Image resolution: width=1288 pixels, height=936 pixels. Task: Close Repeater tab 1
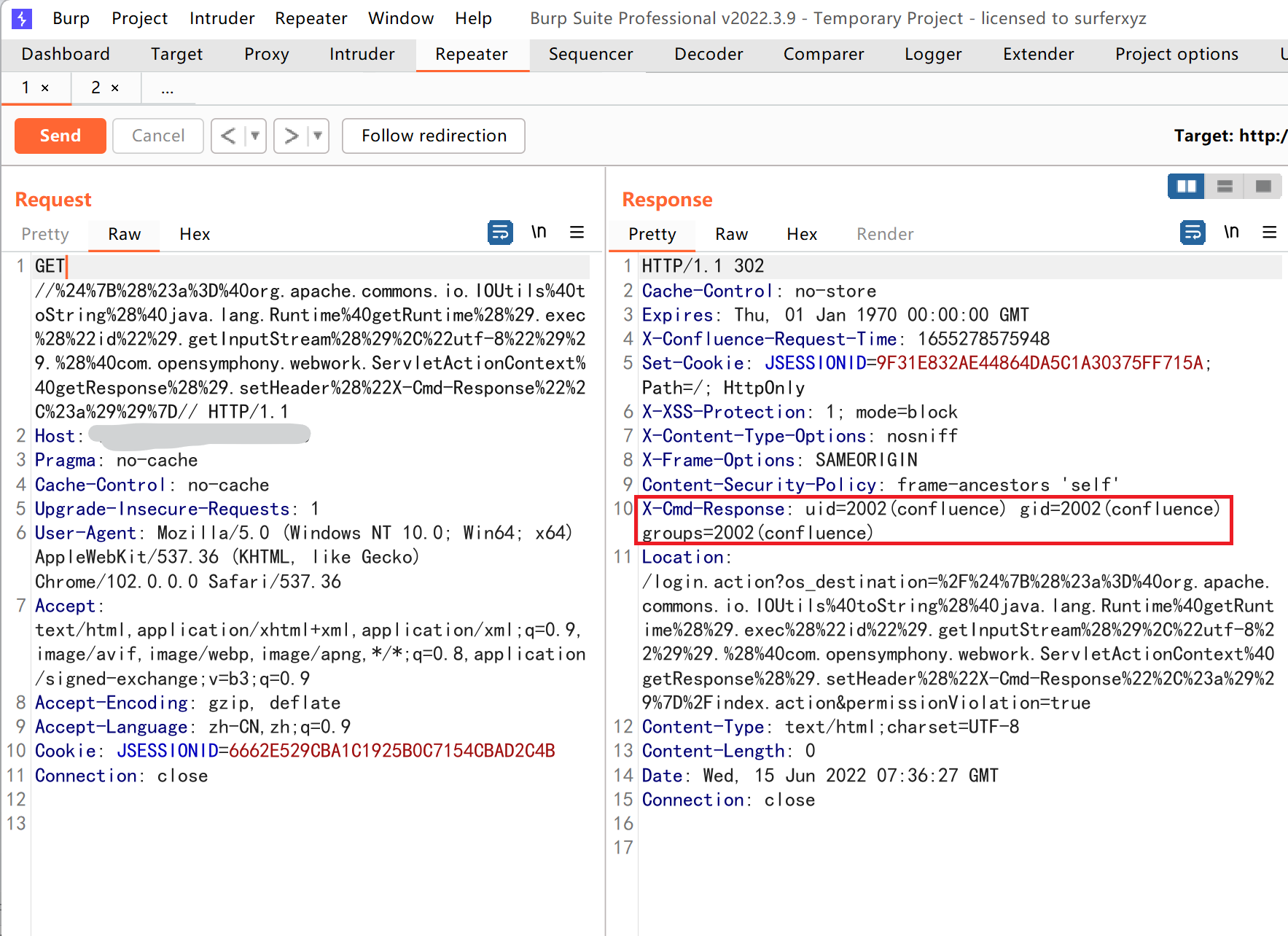coord(45,88)
